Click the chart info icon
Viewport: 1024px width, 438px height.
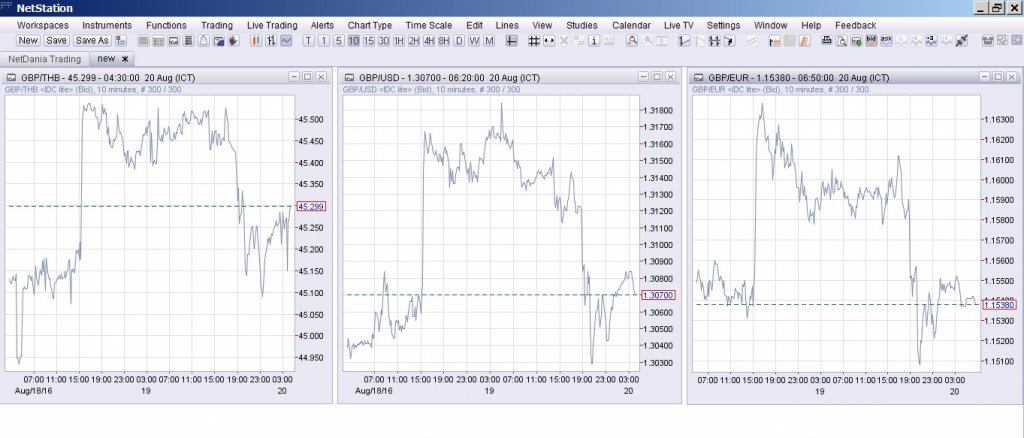[595, 41]
